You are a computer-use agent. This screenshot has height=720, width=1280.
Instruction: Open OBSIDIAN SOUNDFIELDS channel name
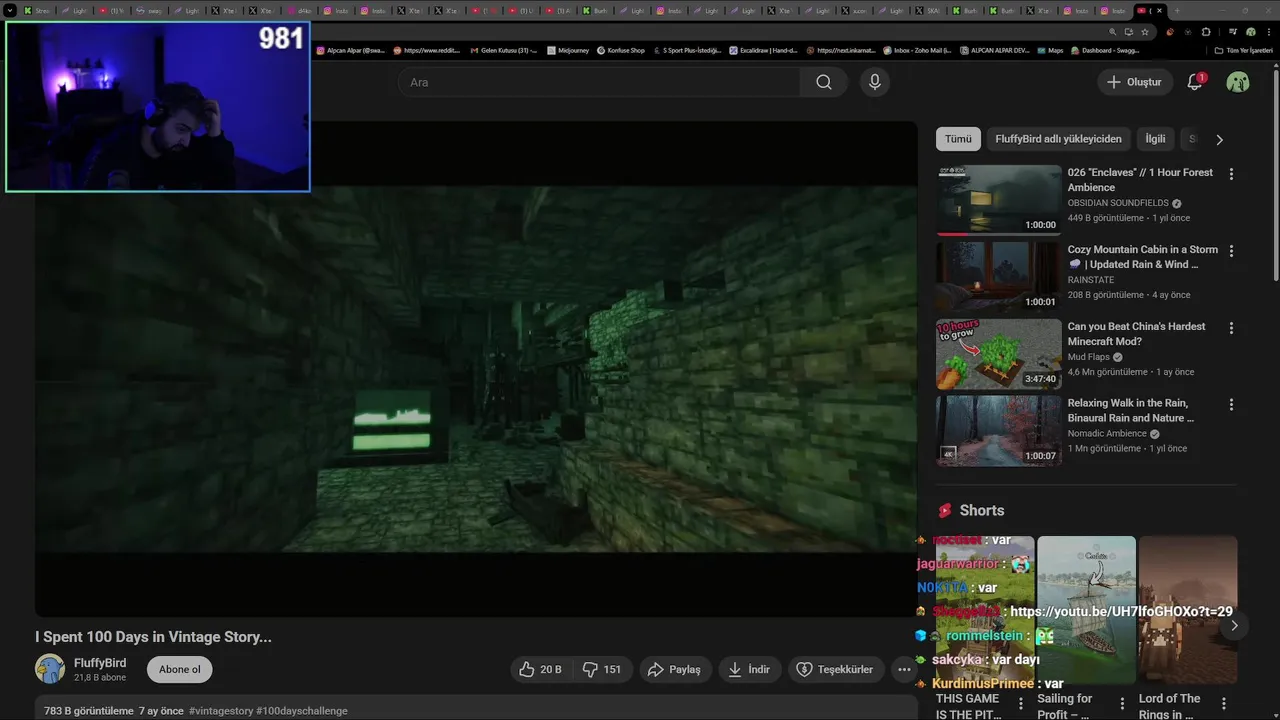pyautogui.click(x=1118, y=203)
